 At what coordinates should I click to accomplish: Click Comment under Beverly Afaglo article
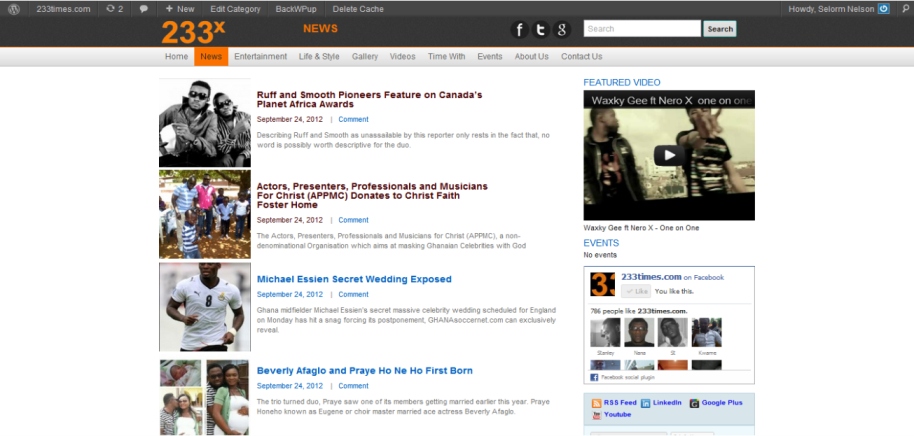(353, 386)
